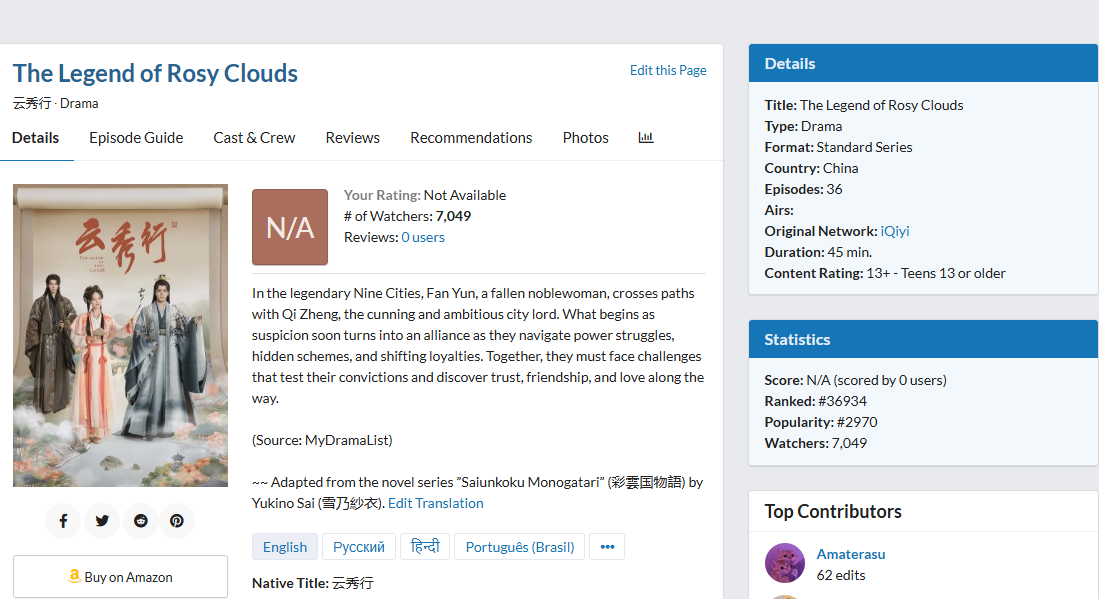Open the Cast & Crew tab
This screenshot has height=599, width=1099.
pyautogui.click(x=254, y=138)
